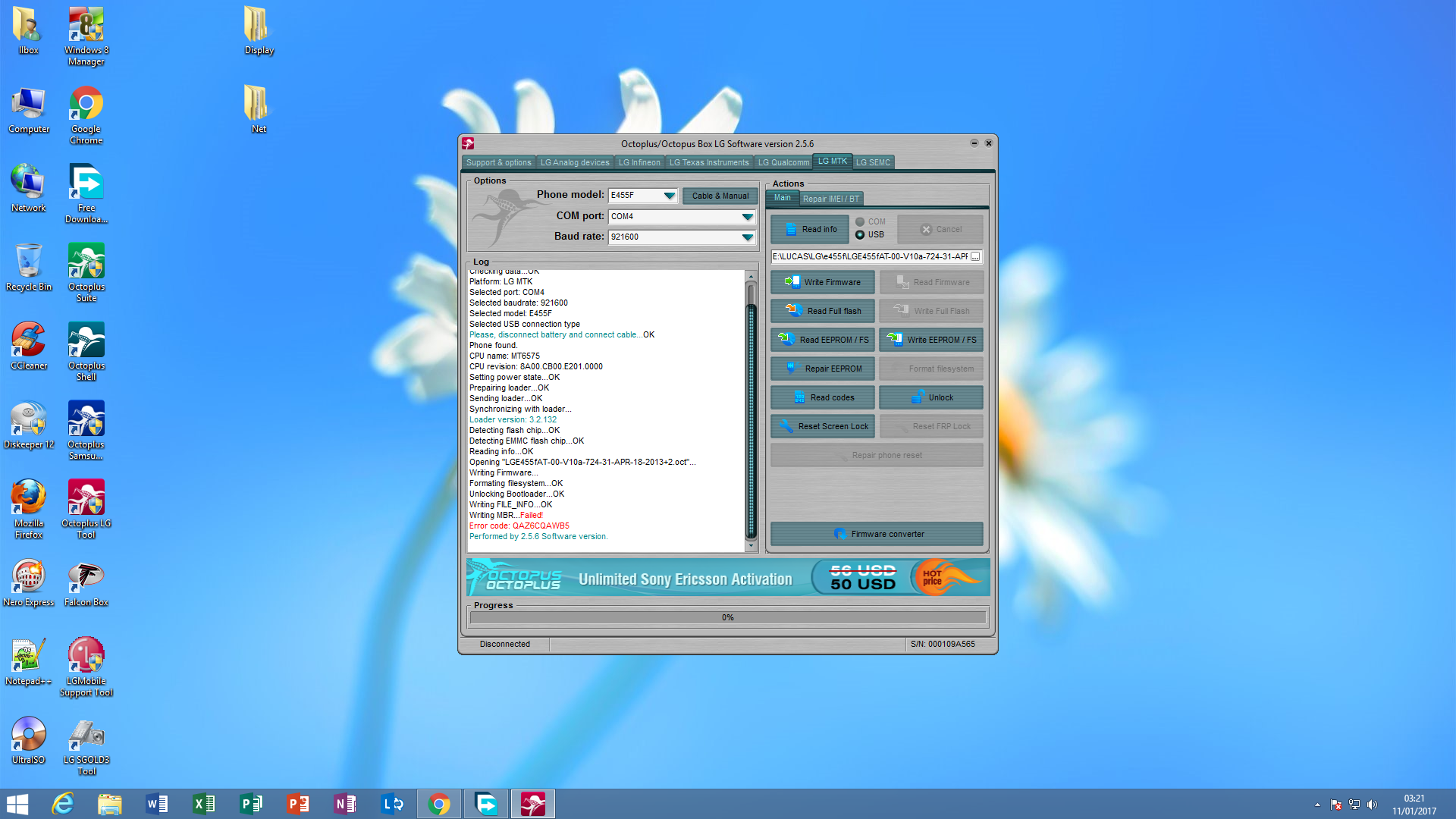The image size is (1456, 819).
Task: Open the Windows 8 Manager icon
Action: point(86,35)
